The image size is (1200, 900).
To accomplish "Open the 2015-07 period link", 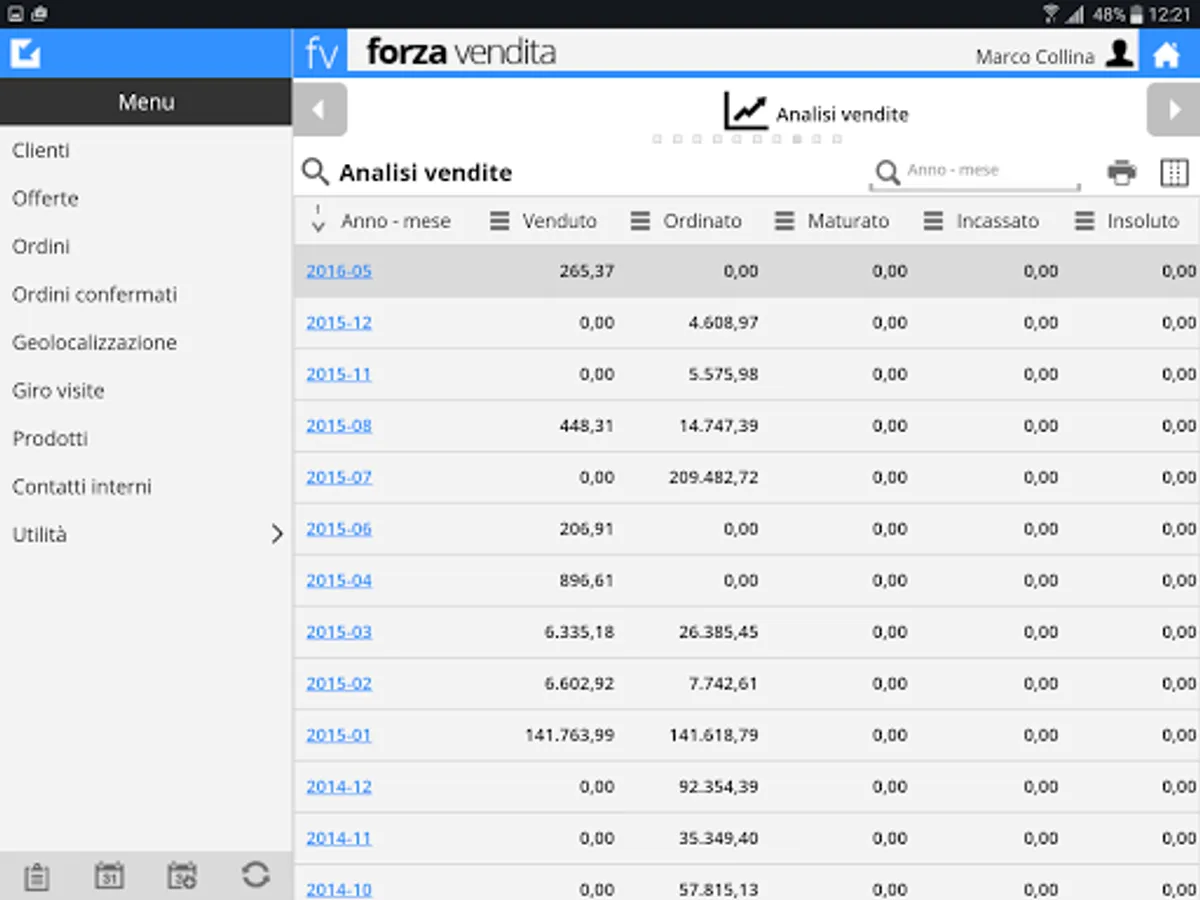I will [x=339, y=477].
